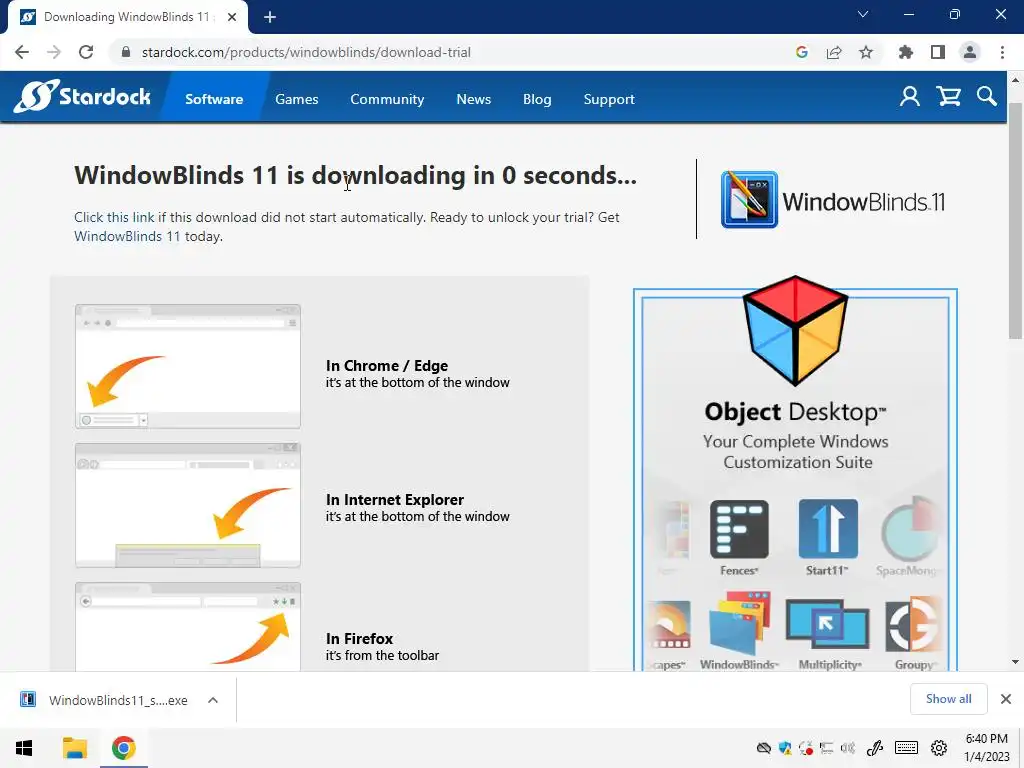Close the Downloading WindowBlinds 11 tab

tap(232, 17)
